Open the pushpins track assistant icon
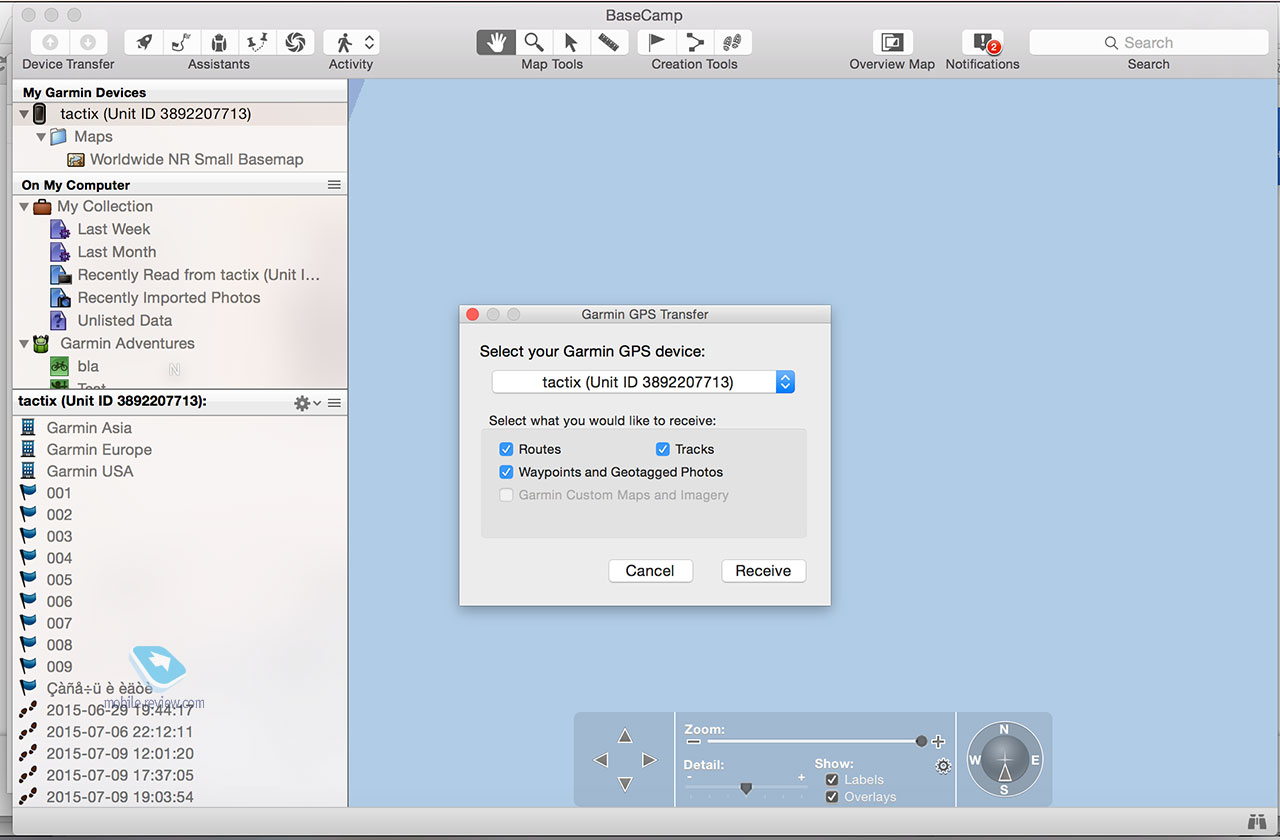This screenshot has width=1280, height=840. coord(257,42)
